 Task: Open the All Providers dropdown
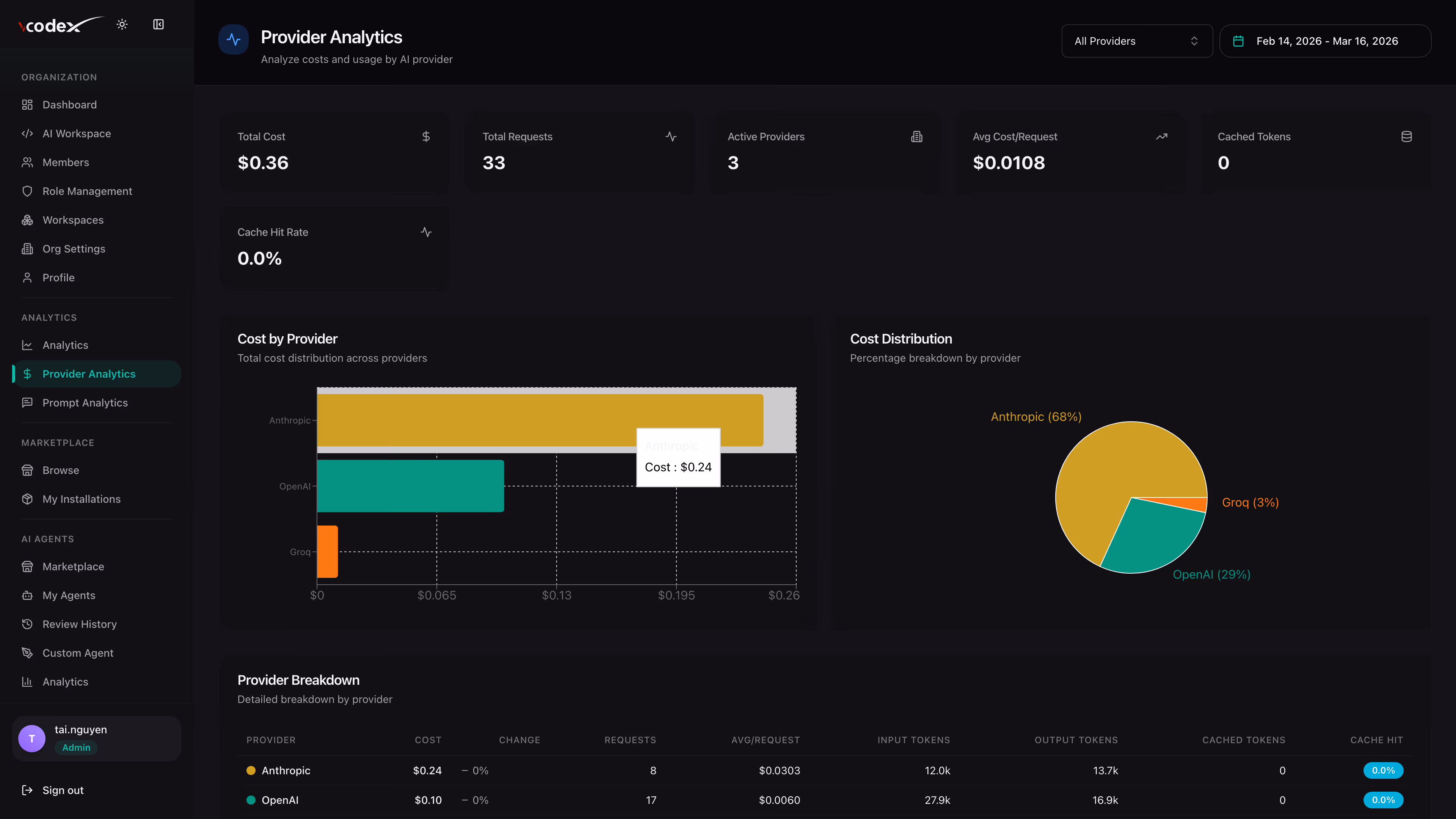[1137, 41]
